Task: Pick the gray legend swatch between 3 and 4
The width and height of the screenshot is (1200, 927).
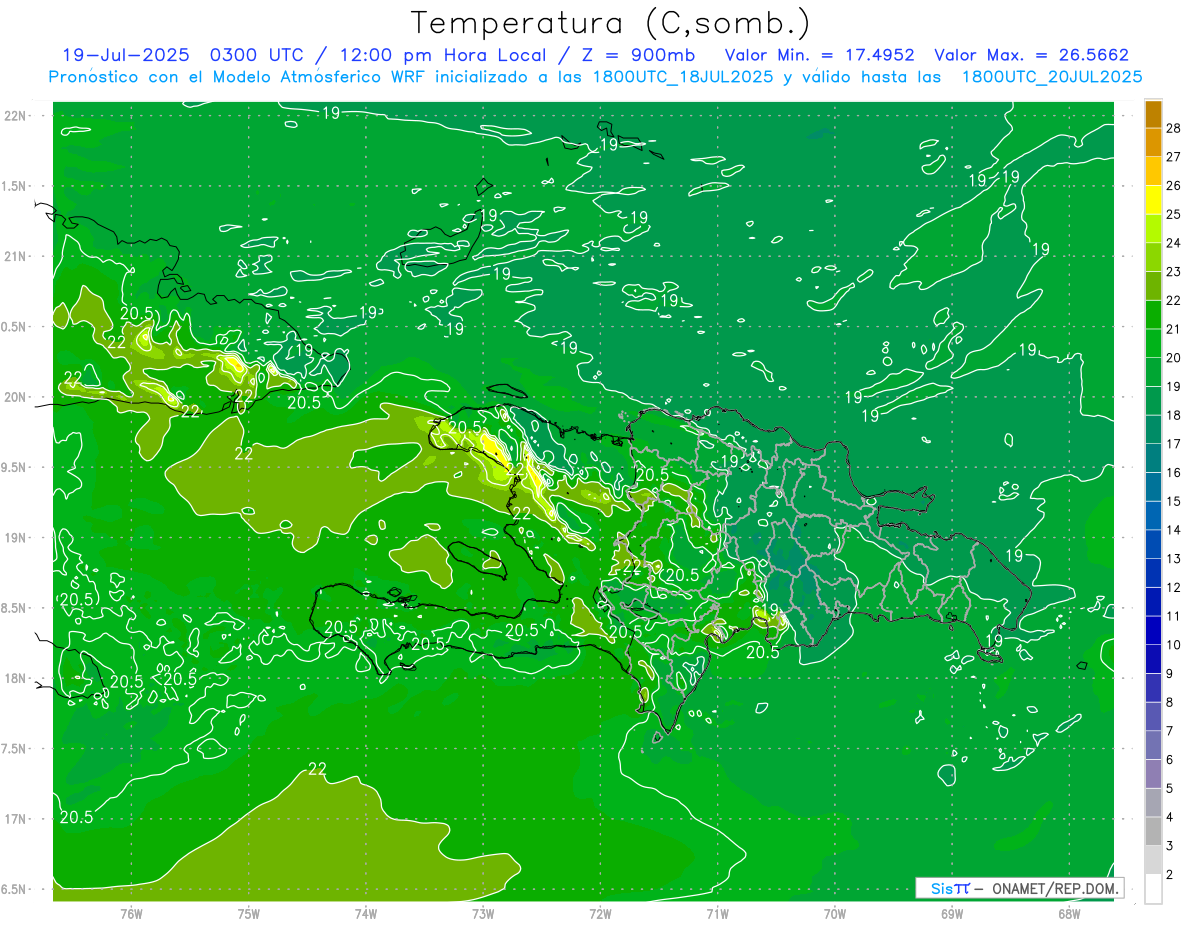Action: pyautogui.click(x=1154, y=831)
